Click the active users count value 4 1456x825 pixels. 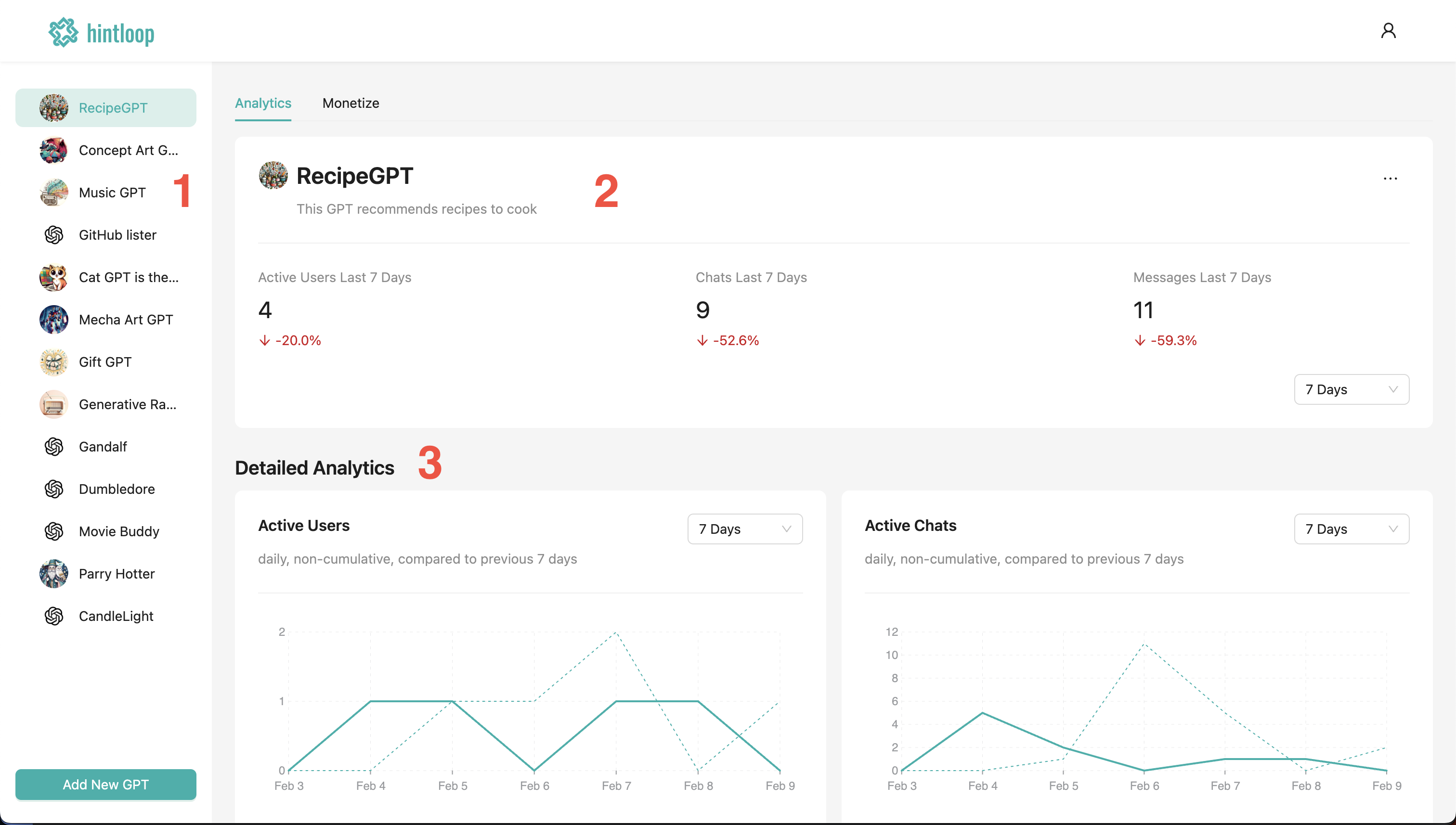coord(265,310)
